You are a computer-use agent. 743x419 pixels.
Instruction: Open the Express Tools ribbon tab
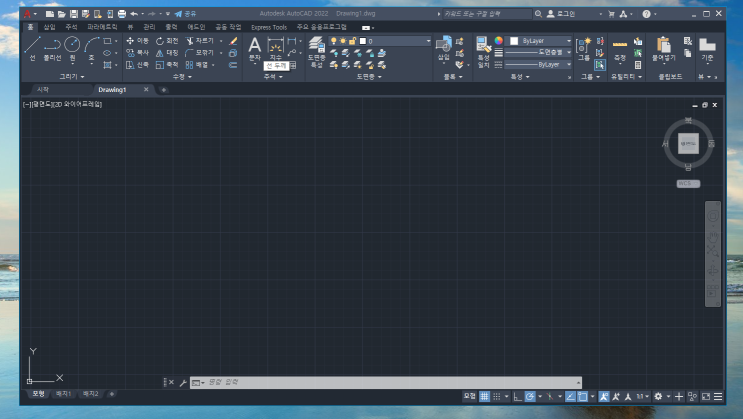(269, 27)
